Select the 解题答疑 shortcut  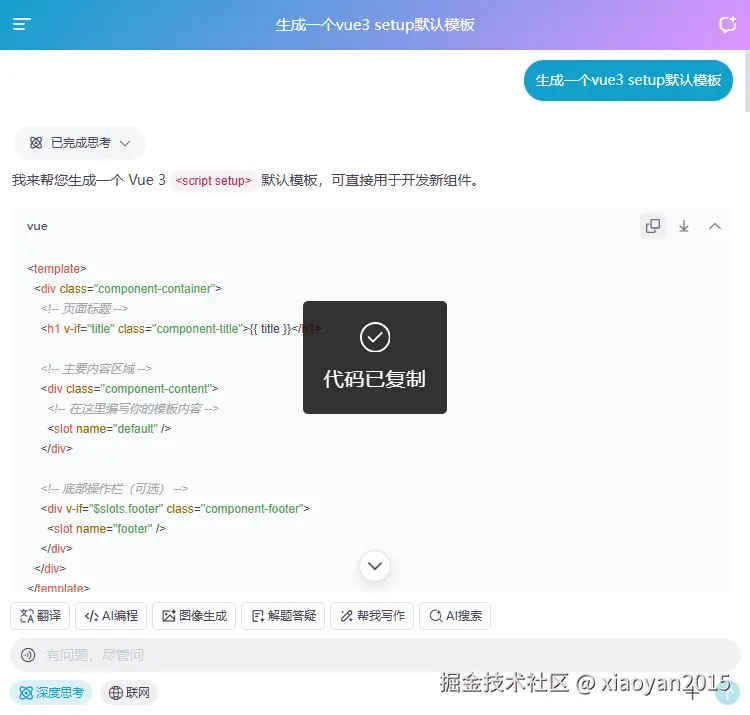[x=283, y=616]
